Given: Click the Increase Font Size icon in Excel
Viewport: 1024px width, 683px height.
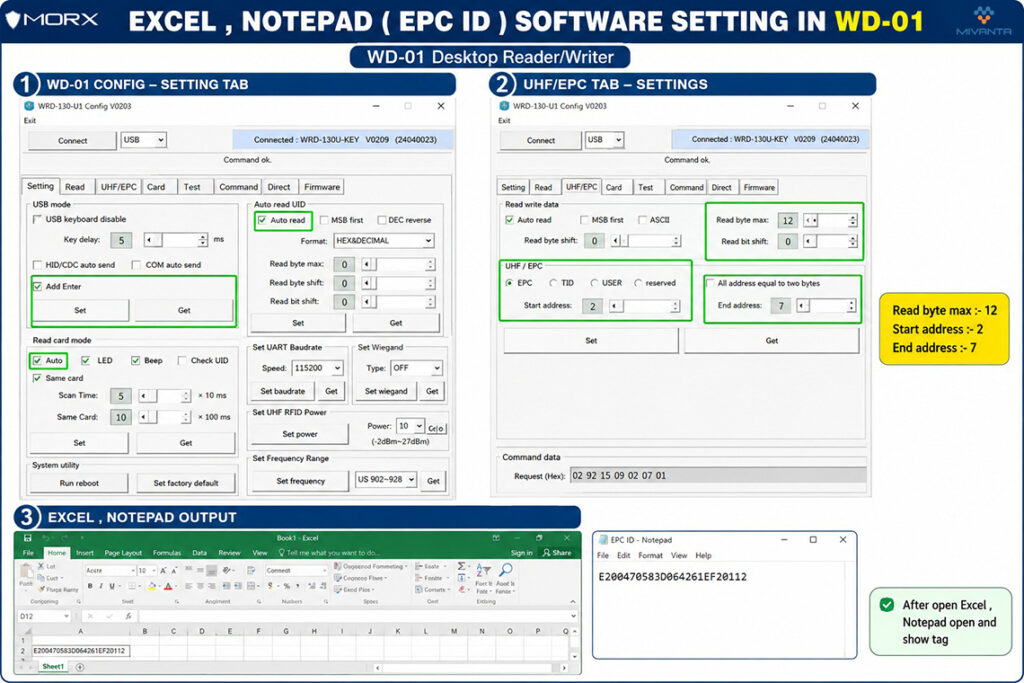Looking at the screenshot, I should pyautogui.click(x=163, y=570).
